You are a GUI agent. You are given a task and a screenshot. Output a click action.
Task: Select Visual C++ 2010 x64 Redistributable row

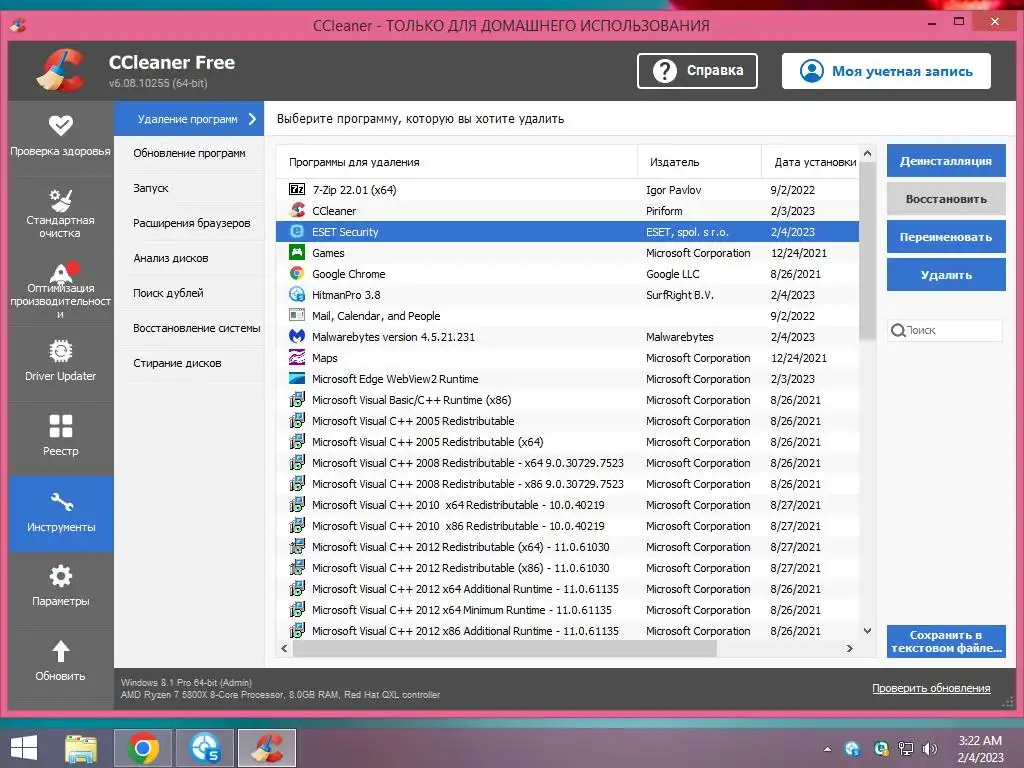pos(568,505)
